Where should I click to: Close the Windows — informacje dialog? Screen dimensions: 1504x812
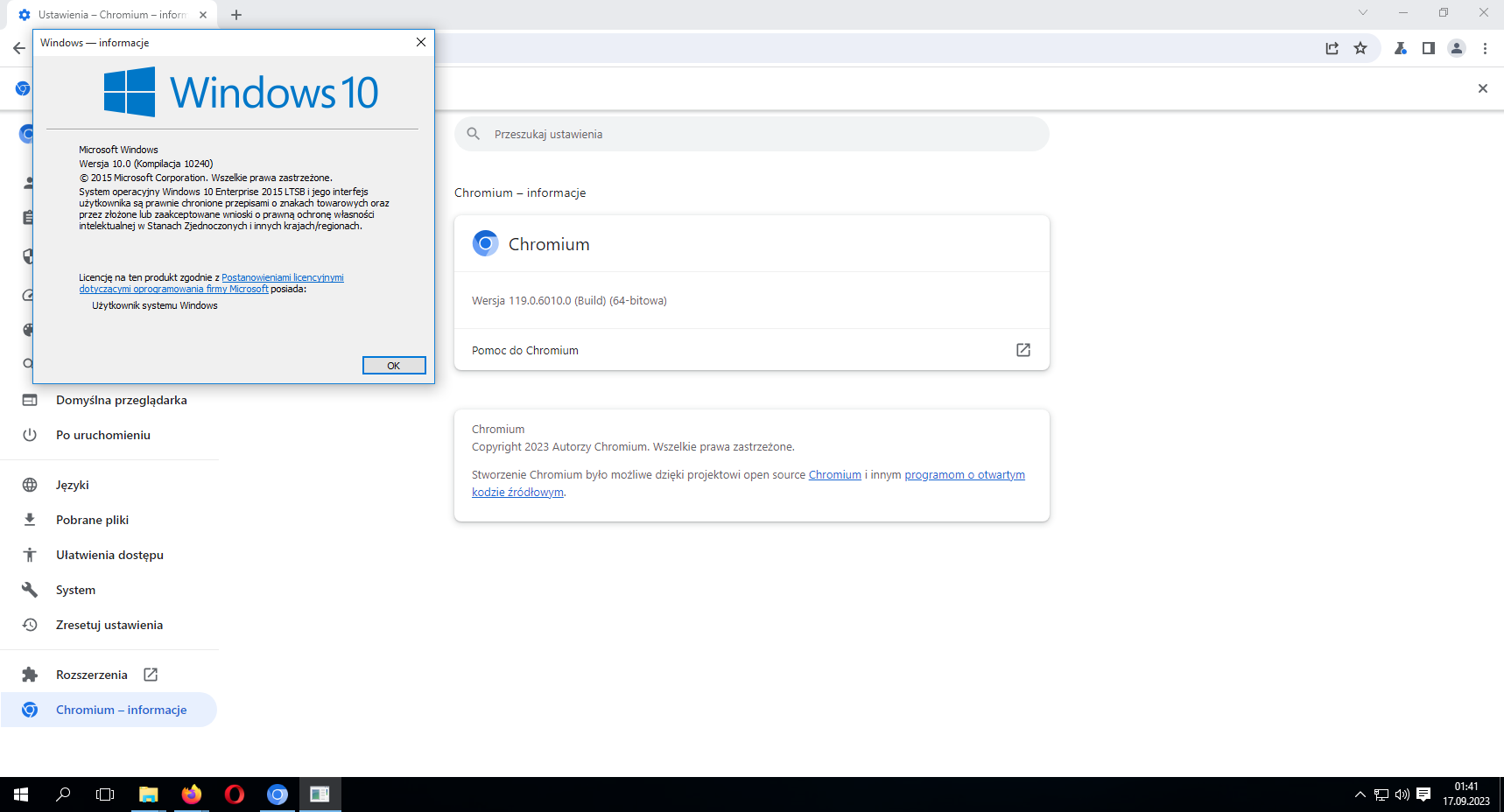pos(421,42)
